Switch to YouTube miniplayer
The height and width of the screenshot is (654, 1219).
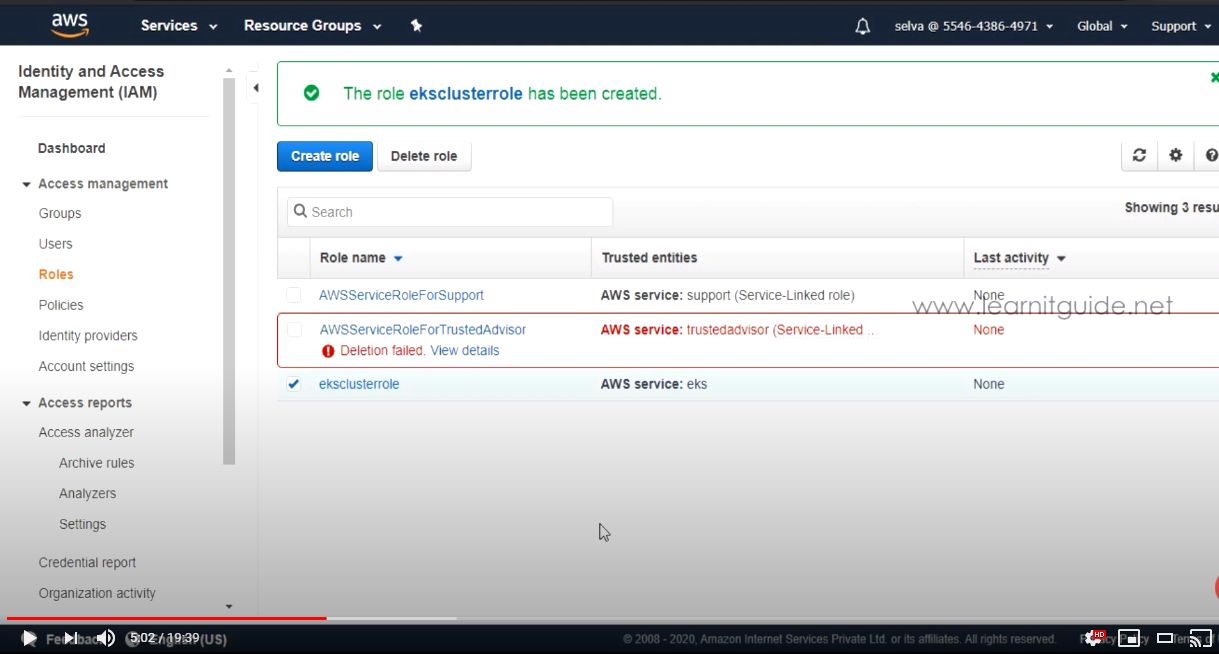click(x=1129, y=638)
